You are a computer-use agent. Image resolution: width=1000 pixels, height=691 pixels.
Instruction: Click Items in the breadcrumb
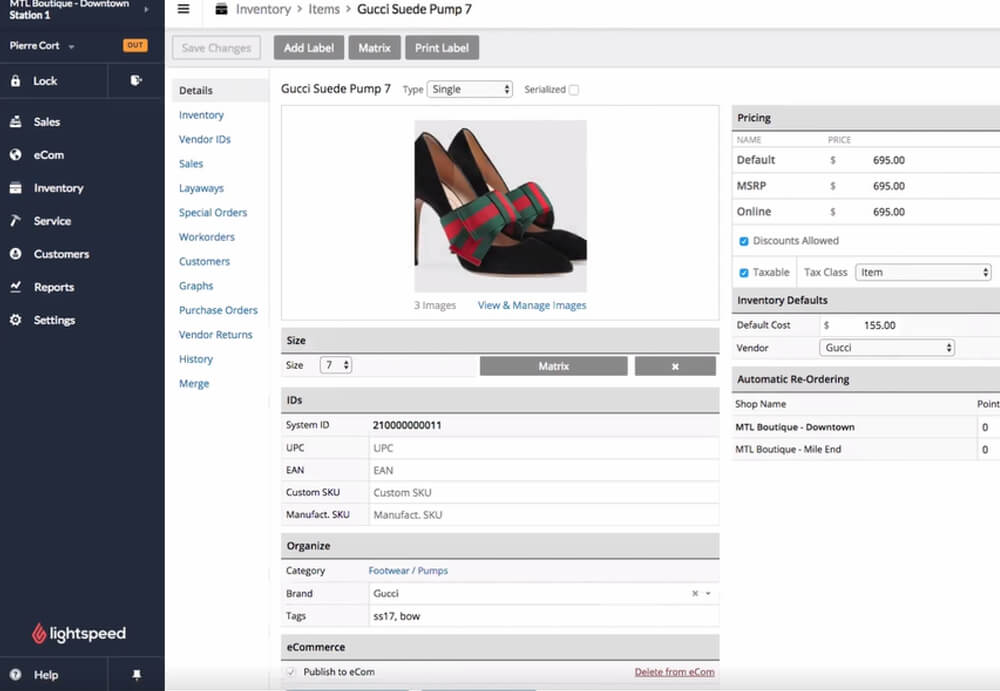pyautogui.click(x=324, y=9)
